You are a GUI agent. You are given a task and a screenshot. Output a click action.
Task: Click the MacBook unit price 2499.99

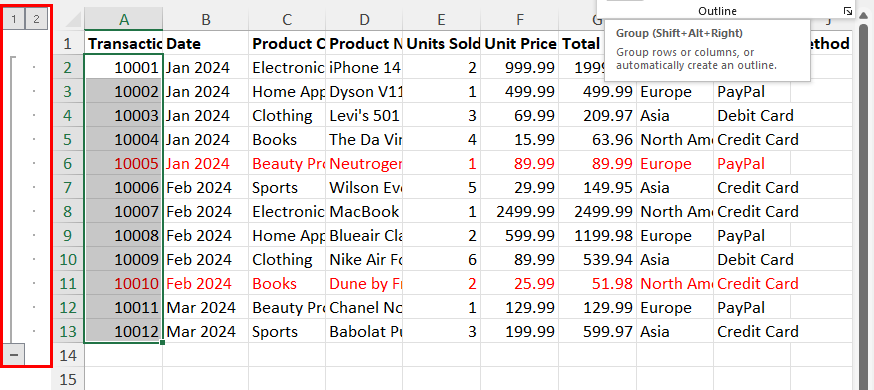[519, 211]
